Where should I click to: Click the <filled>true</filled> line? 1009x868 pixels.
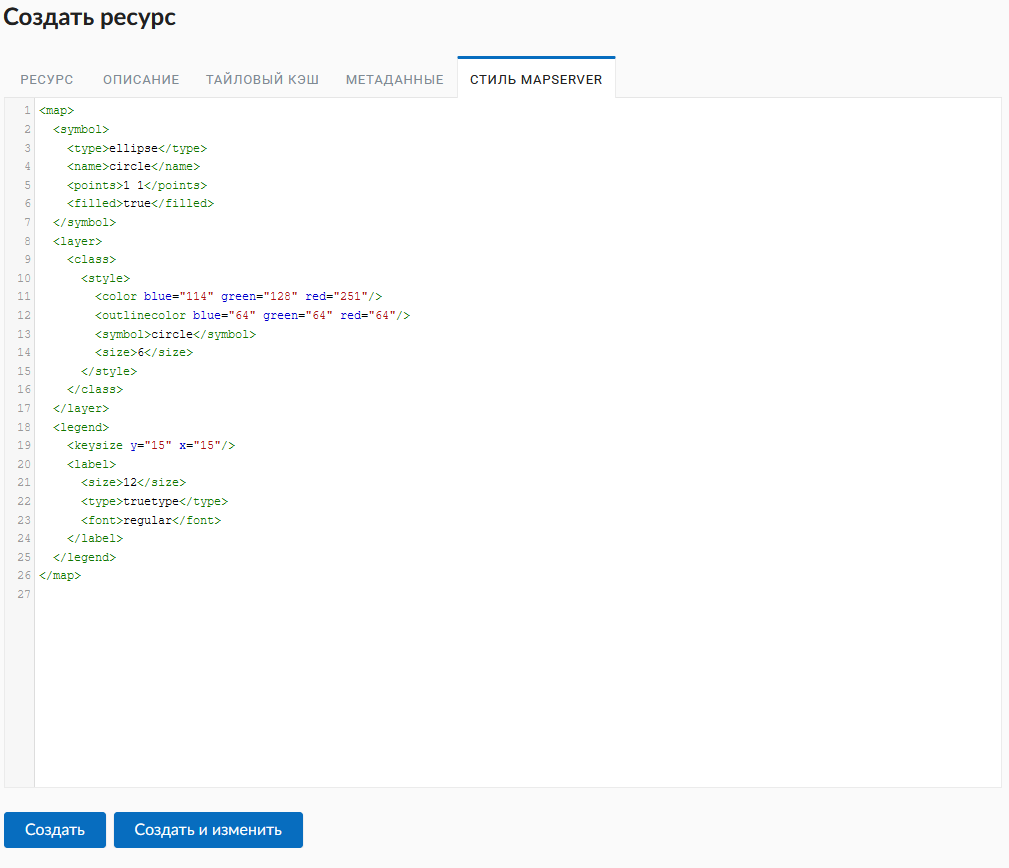pos(140,203)
